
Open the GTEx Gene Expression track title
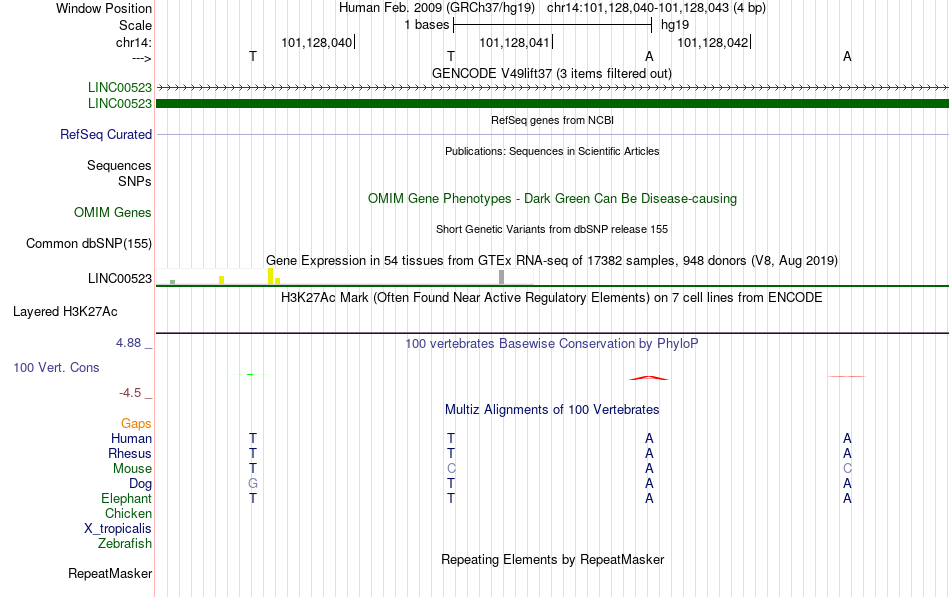(552, 261)
